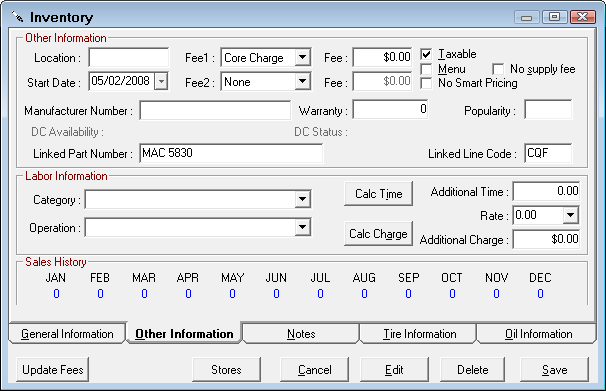Select the Warranty field
This screenshot has height=391, width=606.
(390, 110)
